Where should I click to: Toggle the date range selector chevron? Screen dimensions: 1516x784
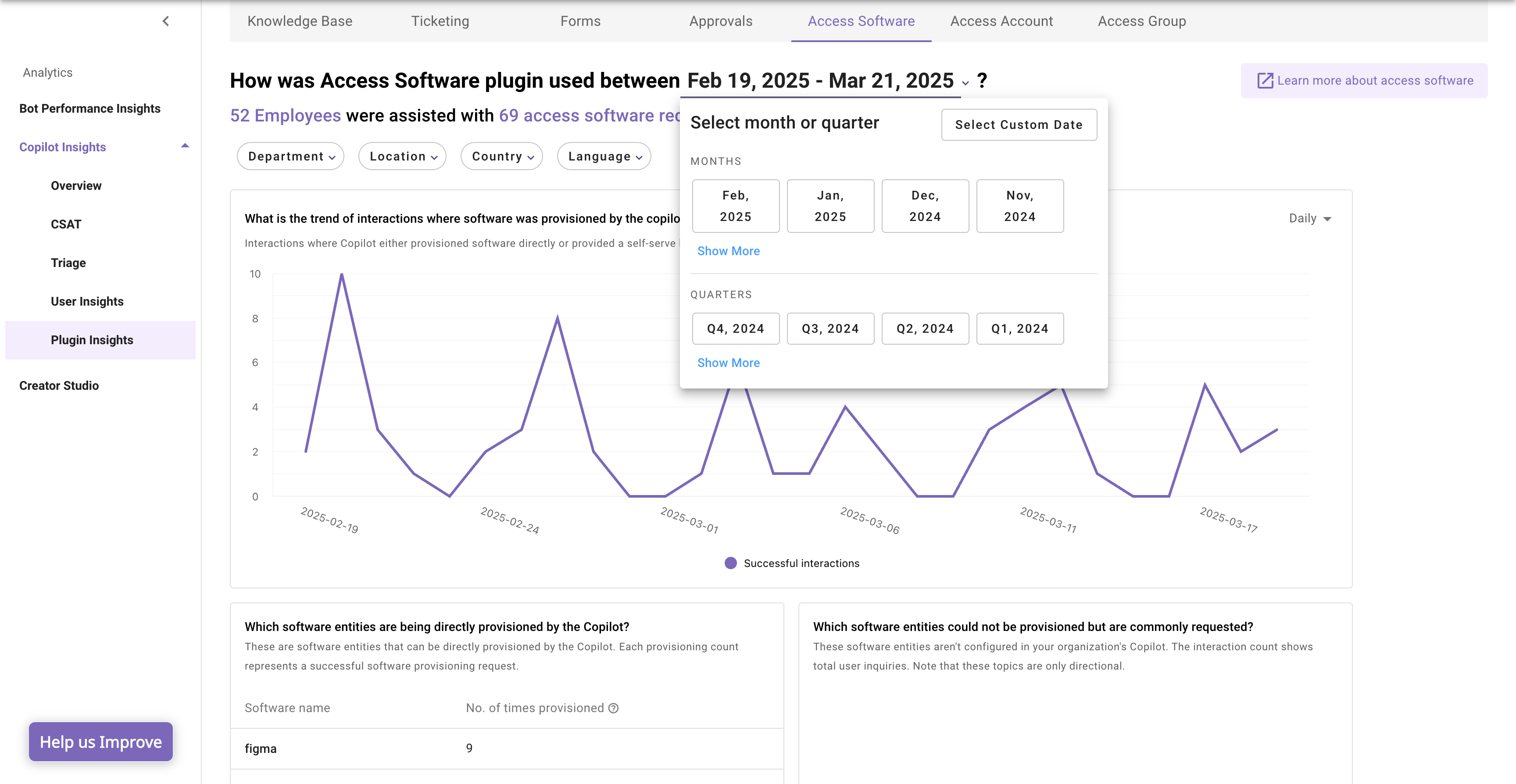965,83
